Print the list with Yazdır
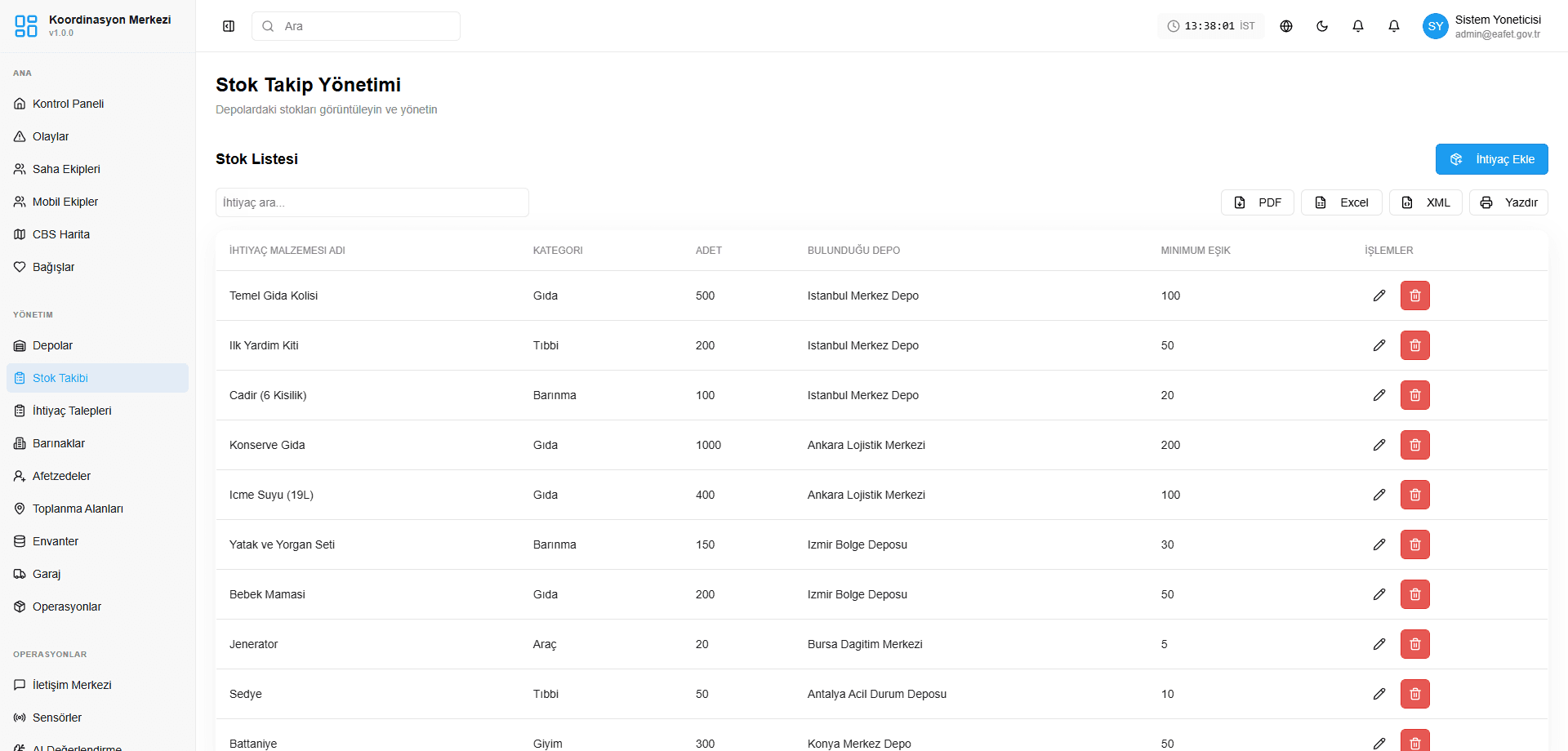The height and width of the screenshot is (751, 1568). 1508,202
